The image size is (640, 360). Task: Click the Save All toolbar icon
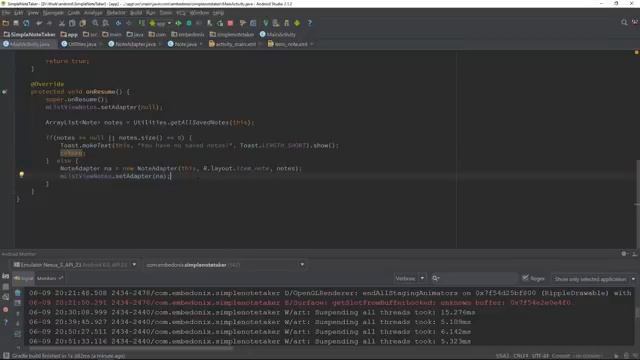[16, 23]
